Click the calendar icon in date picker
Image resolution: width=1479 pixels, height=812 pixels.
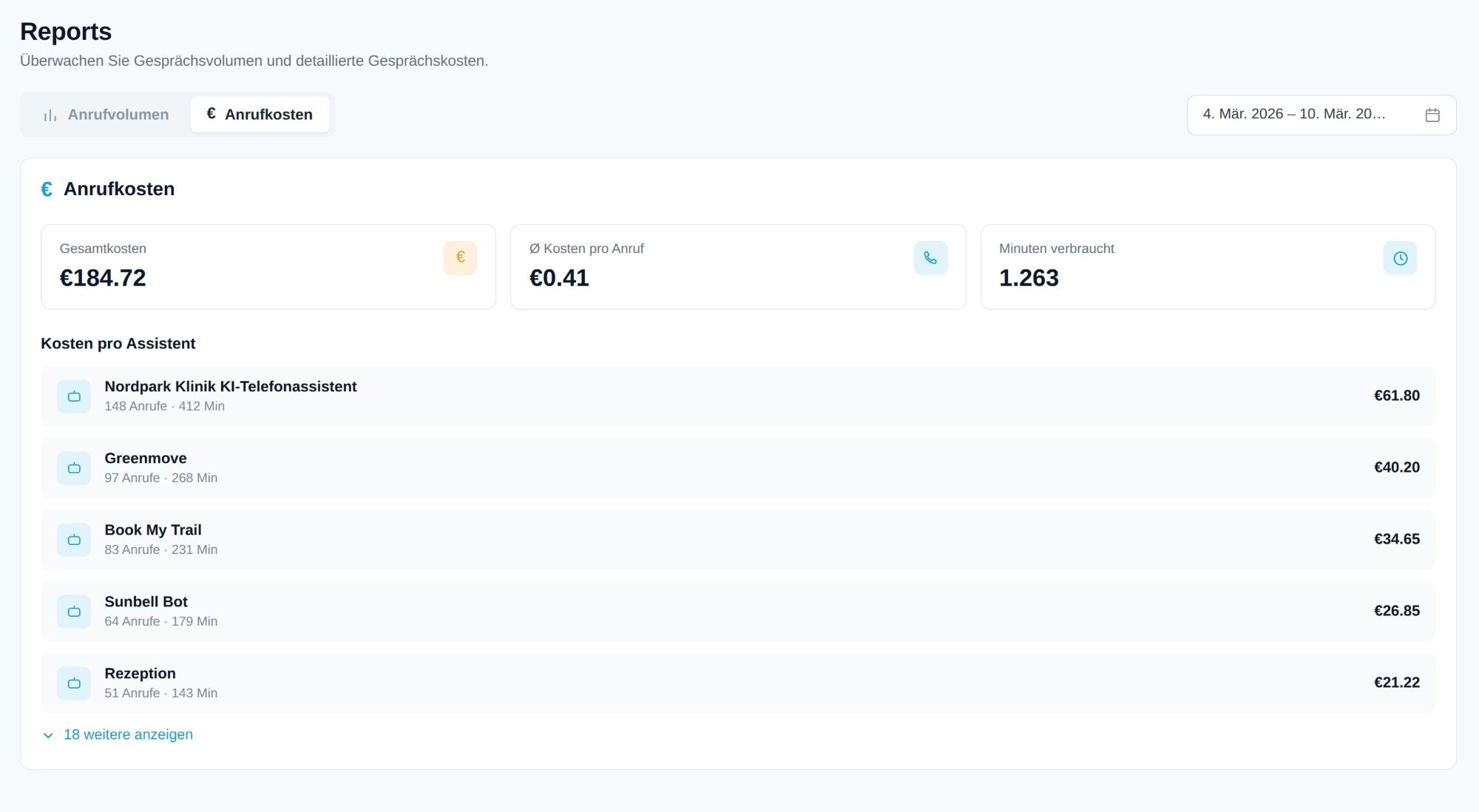click(1432, 115)
